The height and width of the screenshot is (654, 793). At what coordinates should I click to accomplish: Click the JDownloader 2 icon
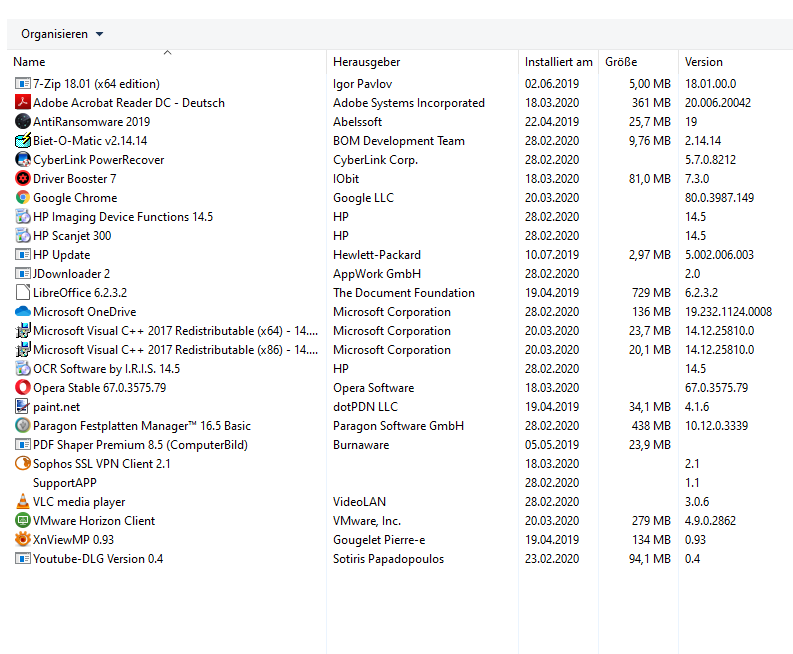(x=23, y=274)
